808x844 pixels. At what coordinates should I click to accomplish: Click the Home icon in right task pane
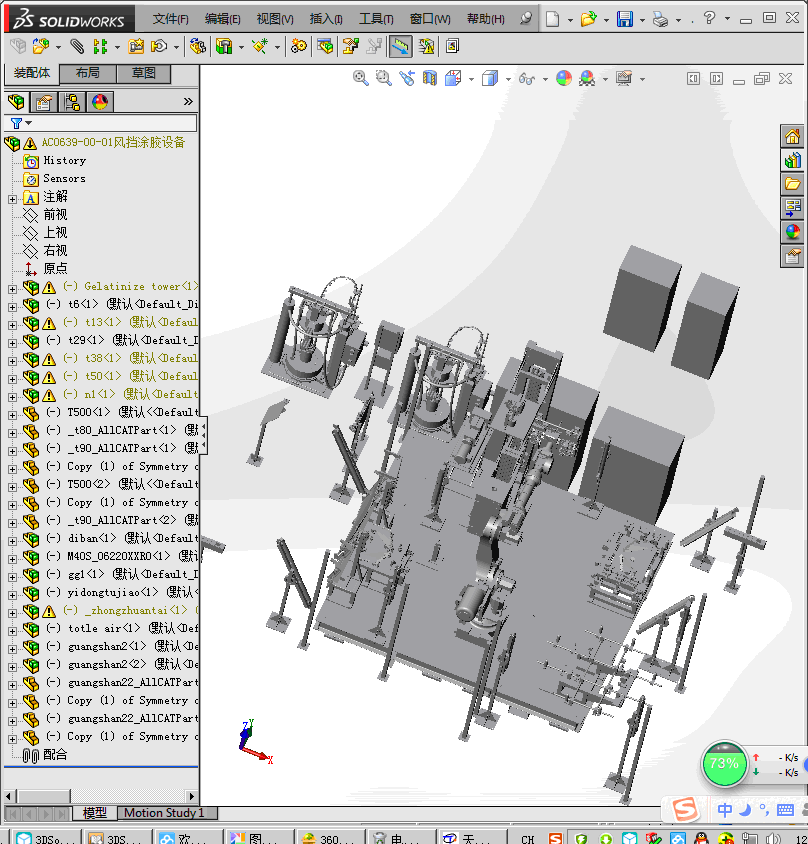click(792, 137)
